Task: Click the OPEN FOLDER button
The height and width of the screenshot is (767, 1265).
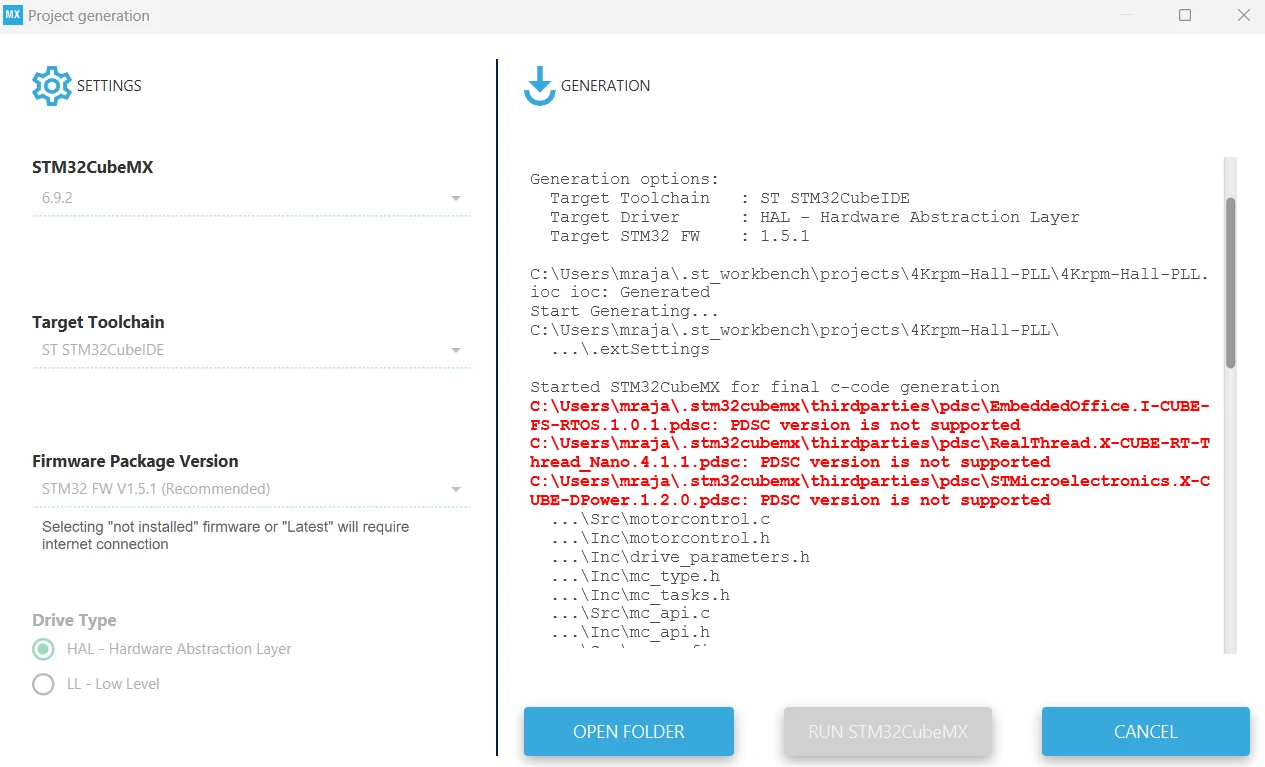Action: 629,732
